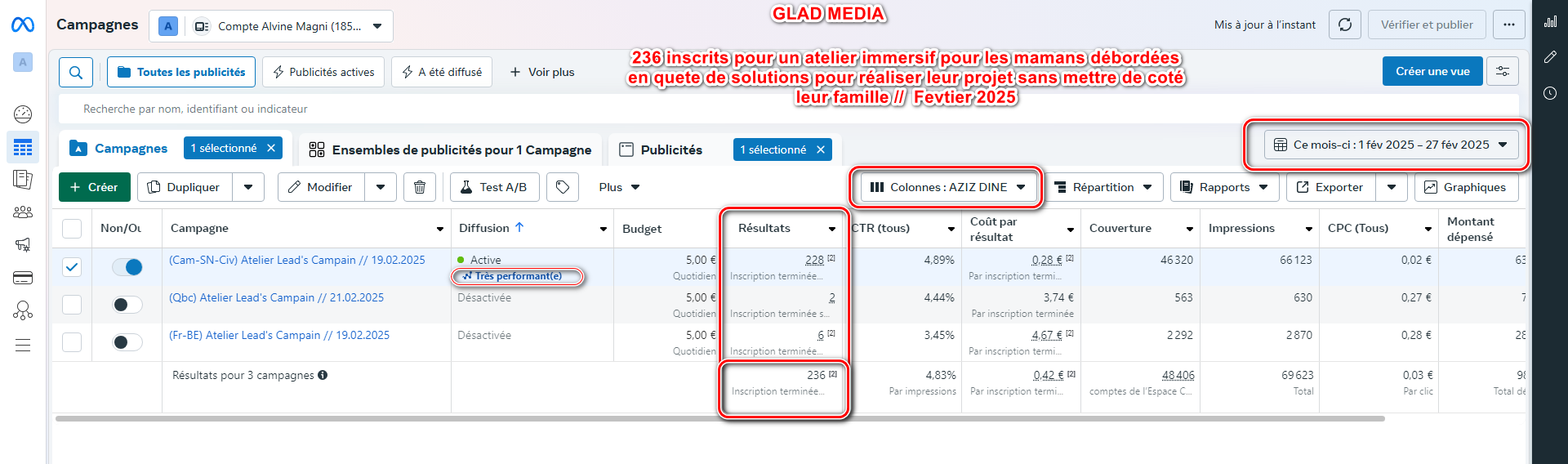Image resolution: width=1568 pixels, height=464 pixels.
Task: Click the horizontal table scrollbar
Action: (720, 418)
